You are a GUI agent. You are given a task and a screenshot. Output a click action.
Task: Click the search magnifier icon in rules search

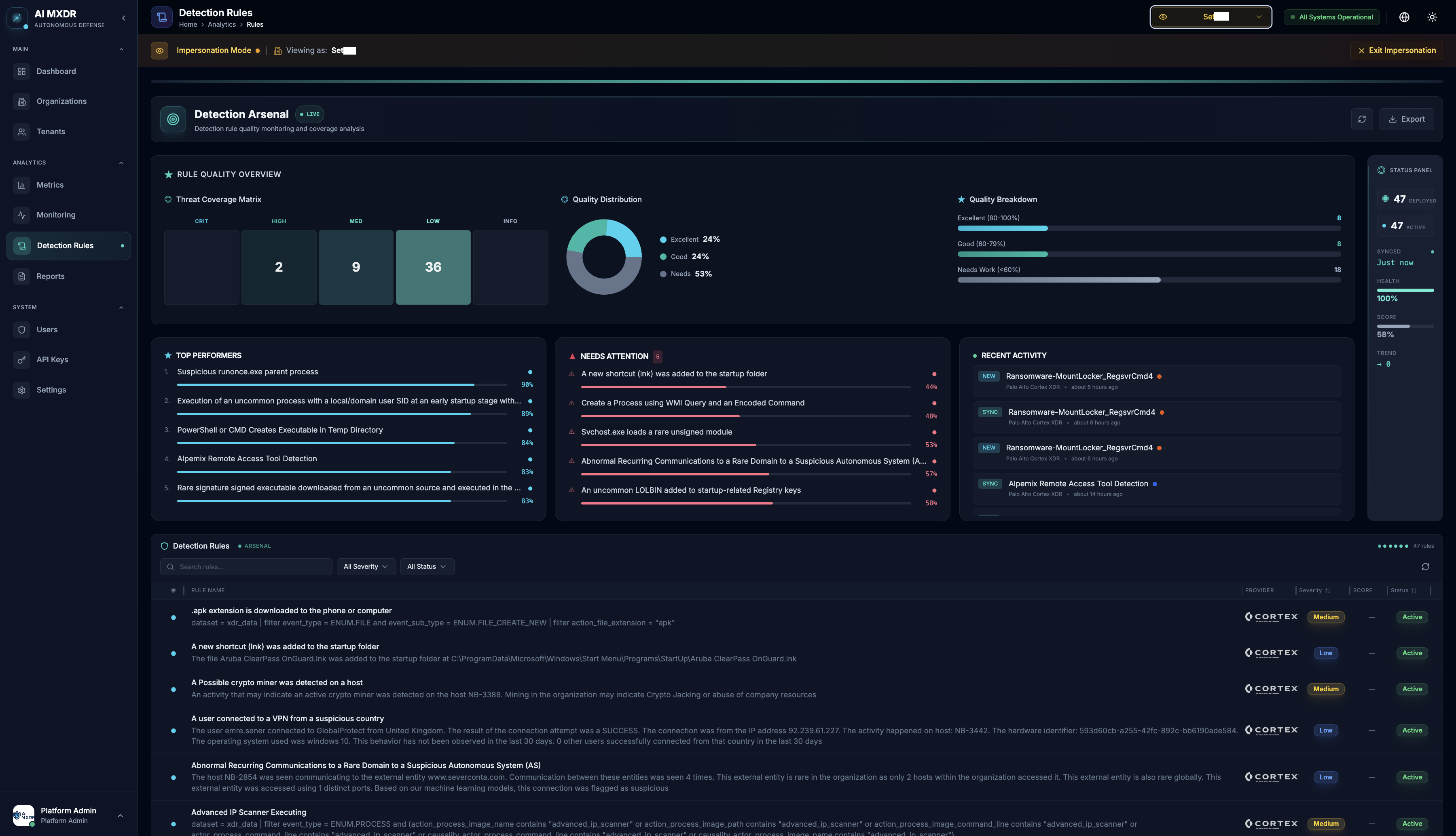[x=171, y=567]
